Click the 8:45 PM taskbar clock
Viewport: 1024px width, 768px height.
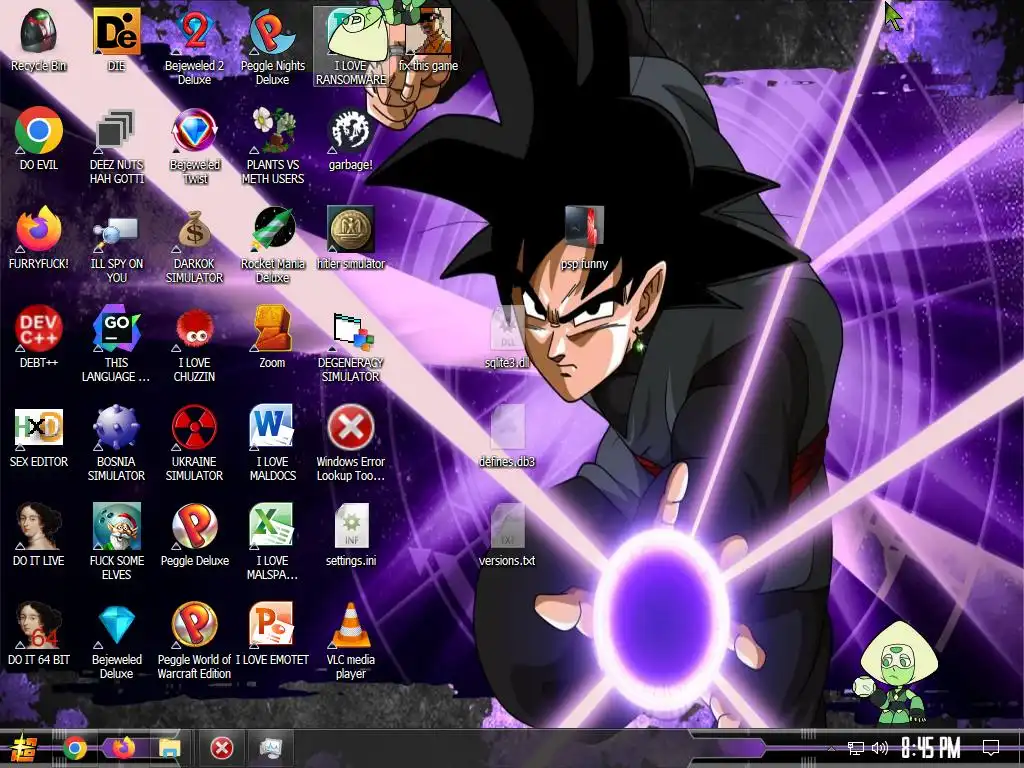(931, 748)
